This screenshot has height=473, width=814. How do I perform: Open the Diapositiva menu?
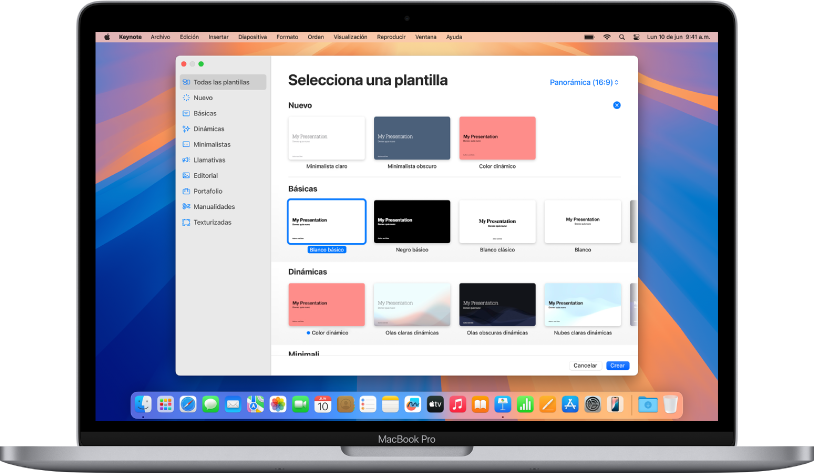click(x=253, y=37)
